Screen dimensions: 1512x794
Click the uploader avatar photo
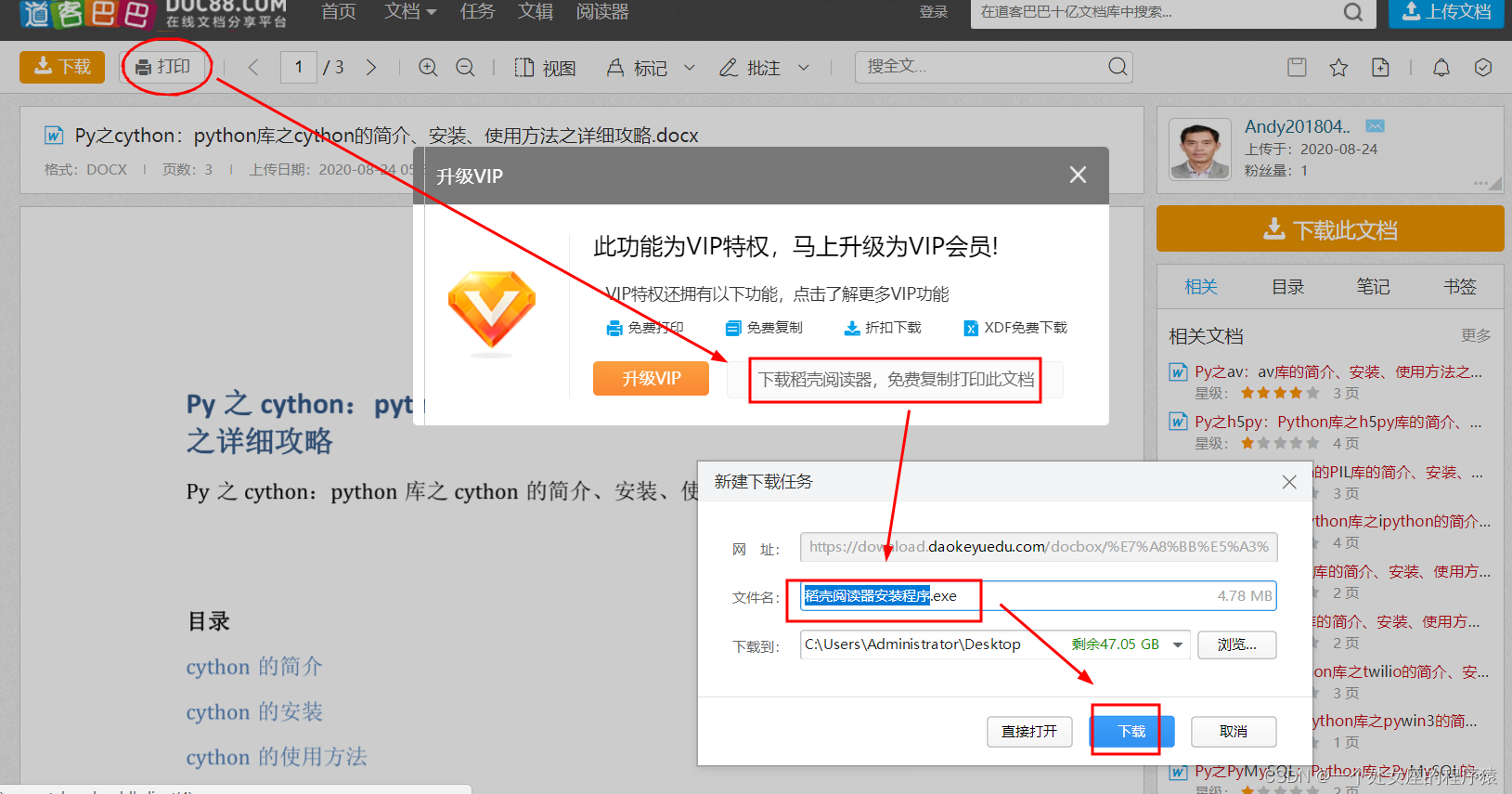point(1200,150)
